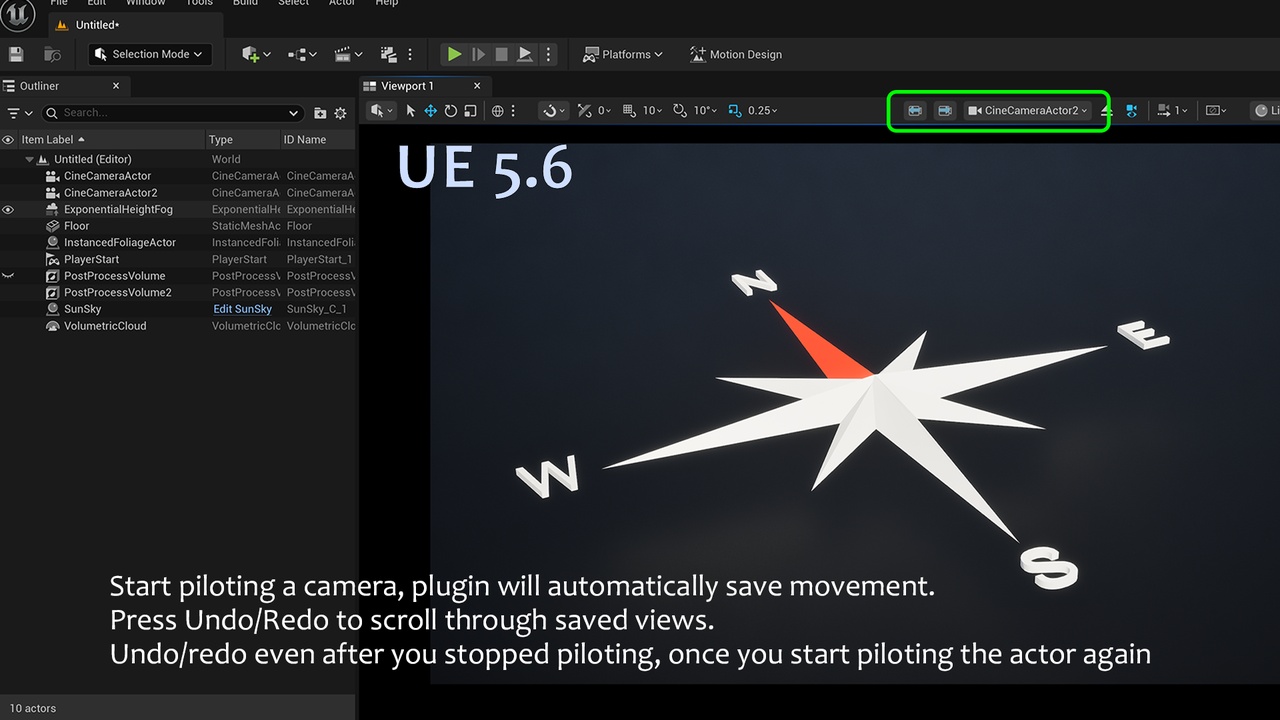Open the Platforms dropdown
Viewport: 1280px width, 720px height.
tap(623, 54)
